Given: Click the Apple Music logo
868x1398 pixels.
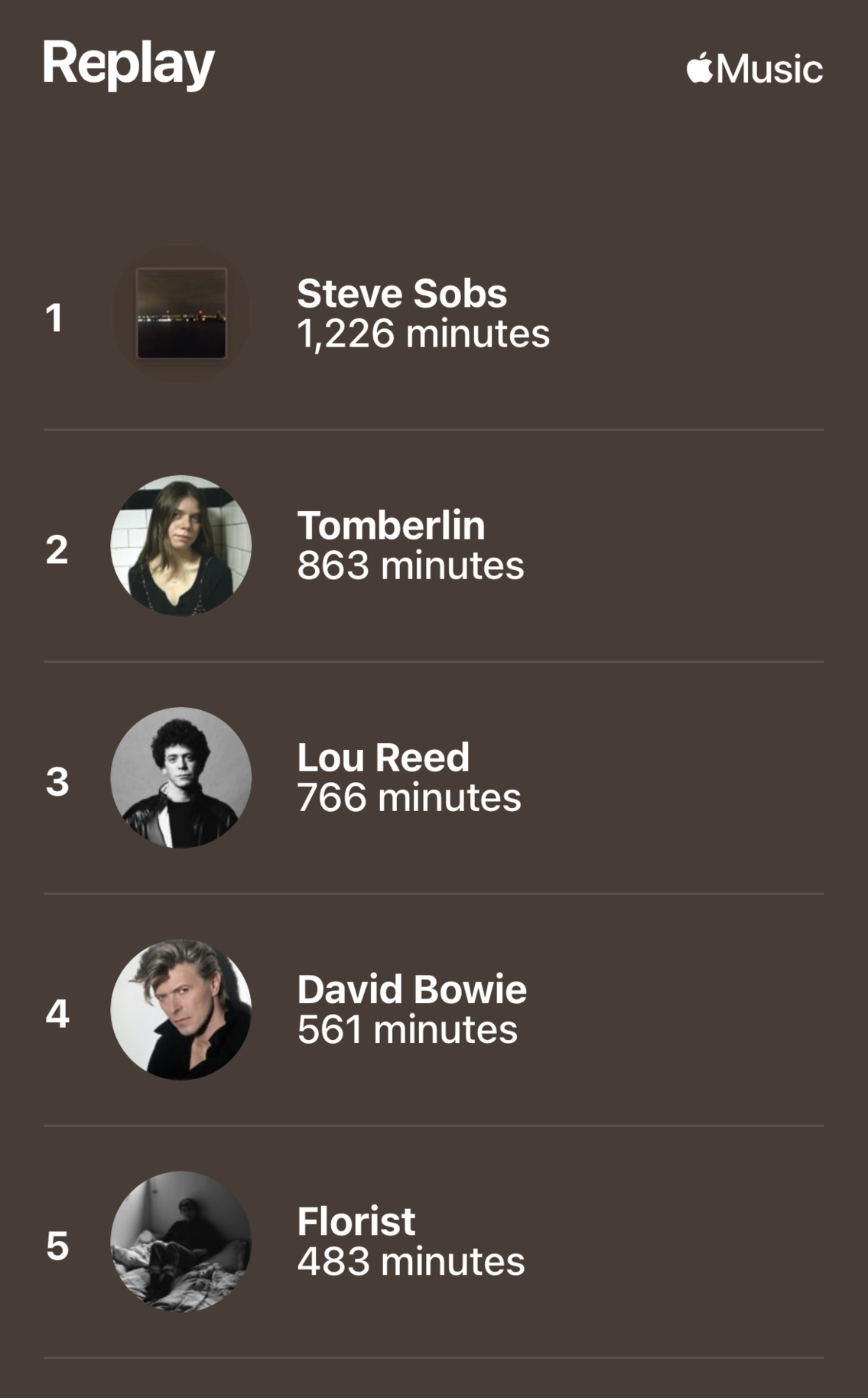Looking at the screenshot, I should point(755,69).
